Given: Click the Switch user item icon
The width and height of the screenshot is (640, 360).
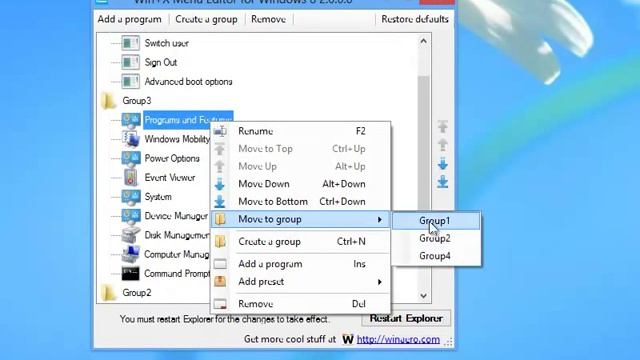Looking at the screenshot, I should click(131, 43).
